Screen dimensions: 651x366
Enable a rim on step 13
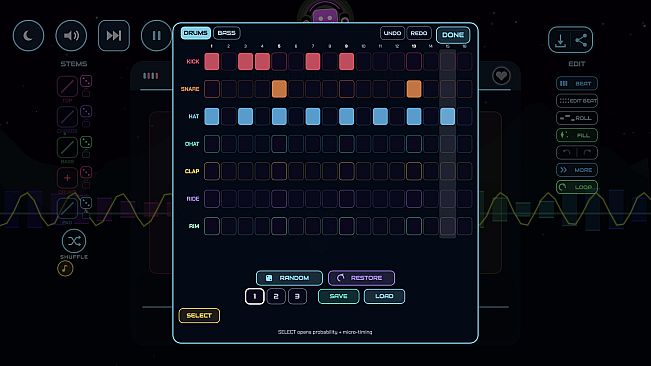414,226
